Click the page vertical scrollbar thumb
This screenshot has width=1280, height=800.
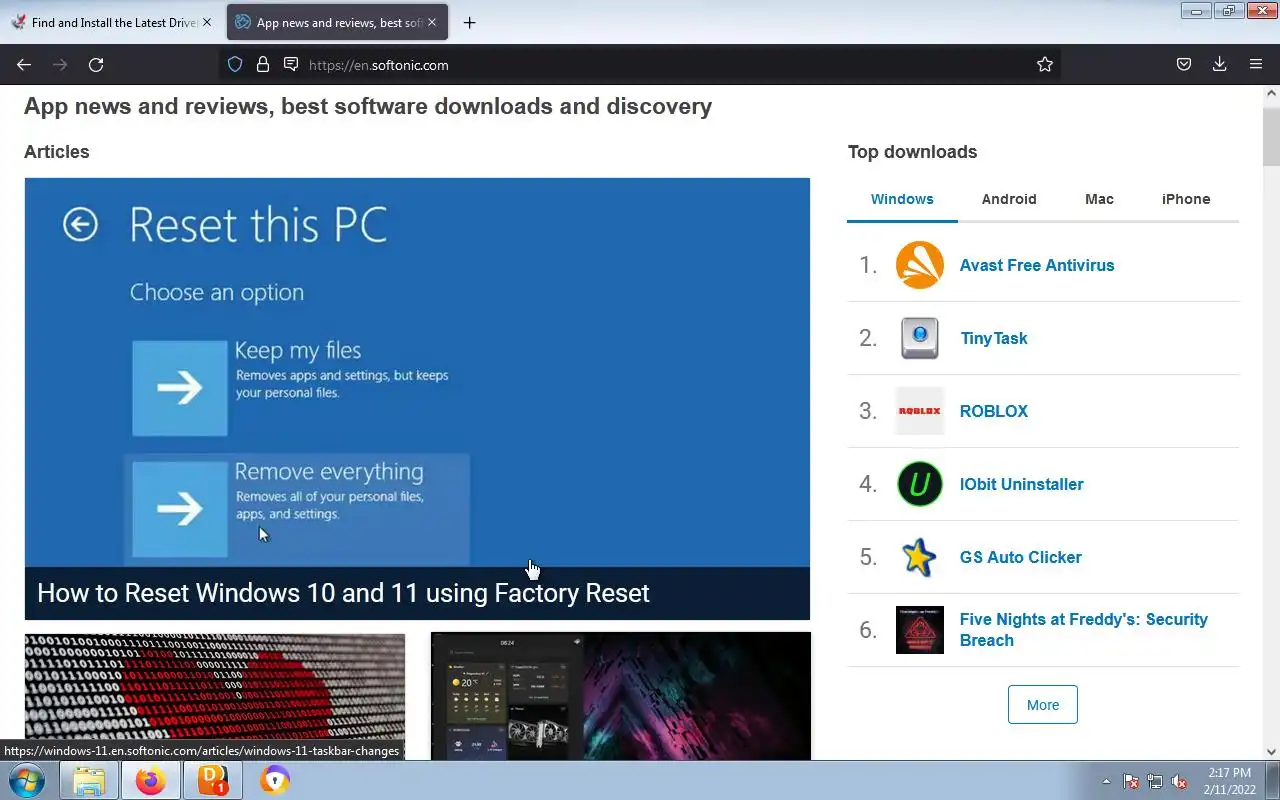tap(1271, 135)
